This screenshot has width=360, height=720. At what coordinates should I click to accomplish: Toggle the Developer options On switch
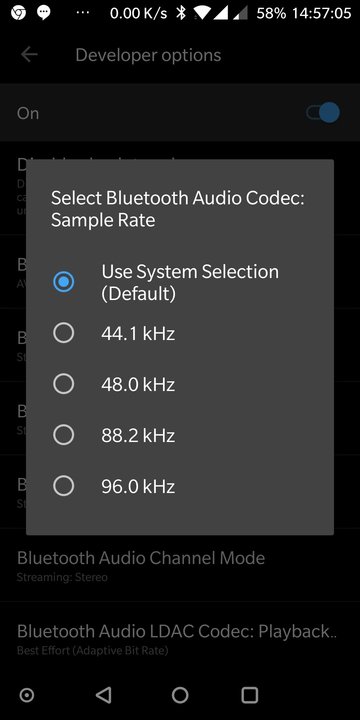tap(323, 113)
